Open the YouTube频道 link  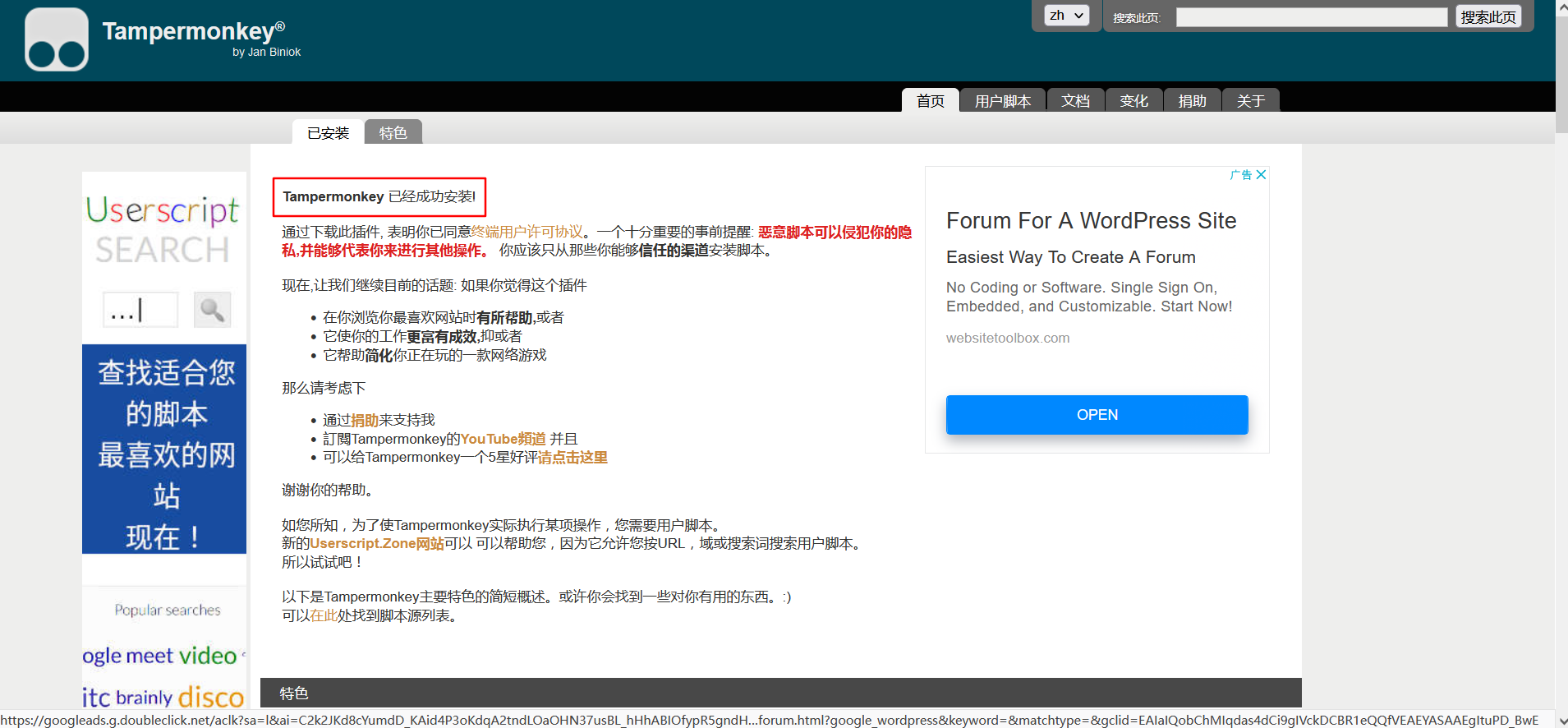[x=503, y=439]
